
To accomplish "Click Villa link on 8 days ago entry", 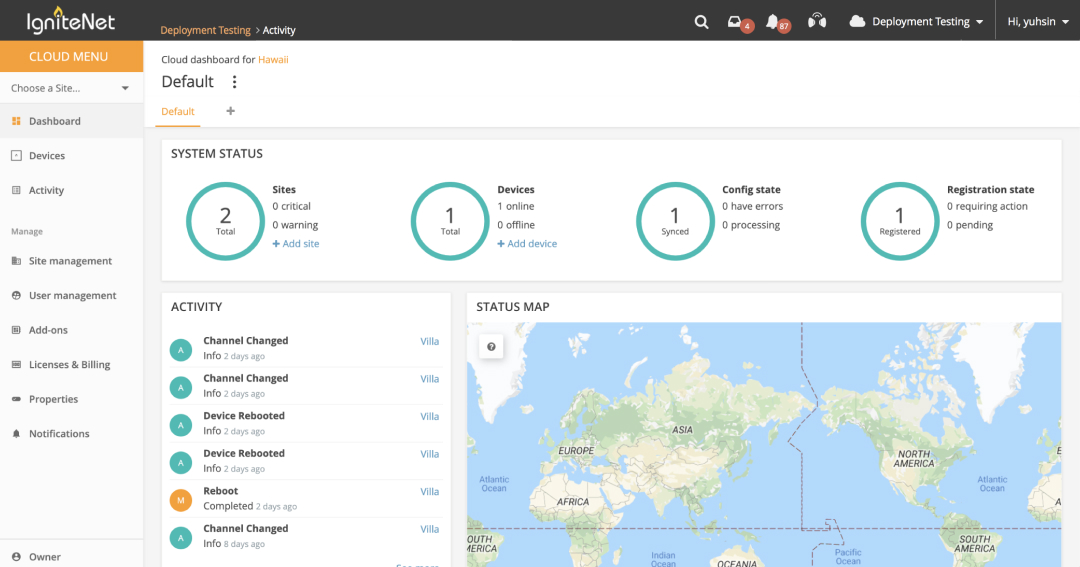I will click(x=430, y=529).
